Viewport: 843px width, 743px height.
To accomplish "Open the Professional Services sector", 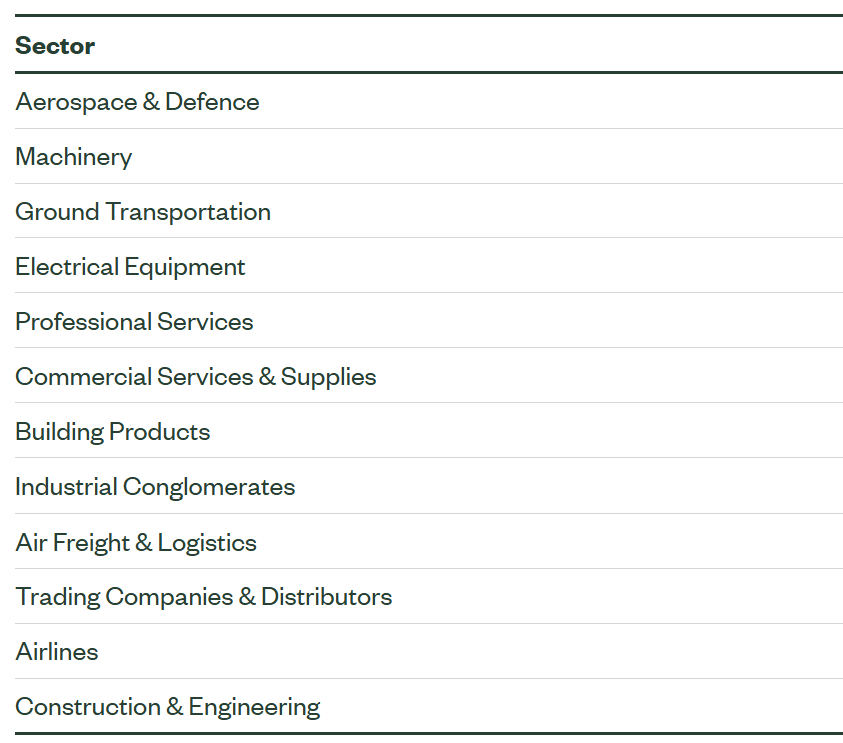I will coord(428,321).
